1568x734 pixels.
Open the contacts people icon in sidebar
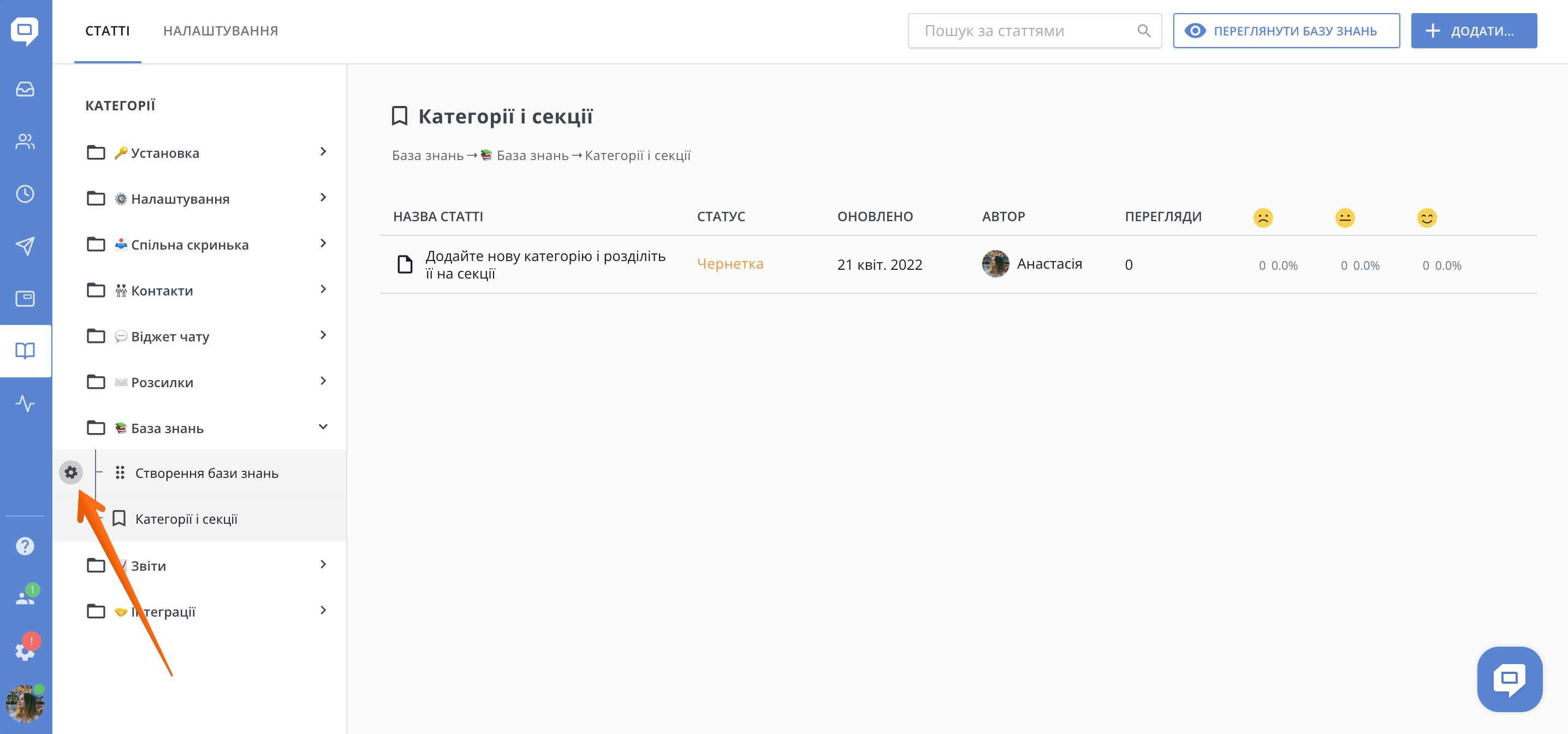pyautogui.click(x=25, y=141)
